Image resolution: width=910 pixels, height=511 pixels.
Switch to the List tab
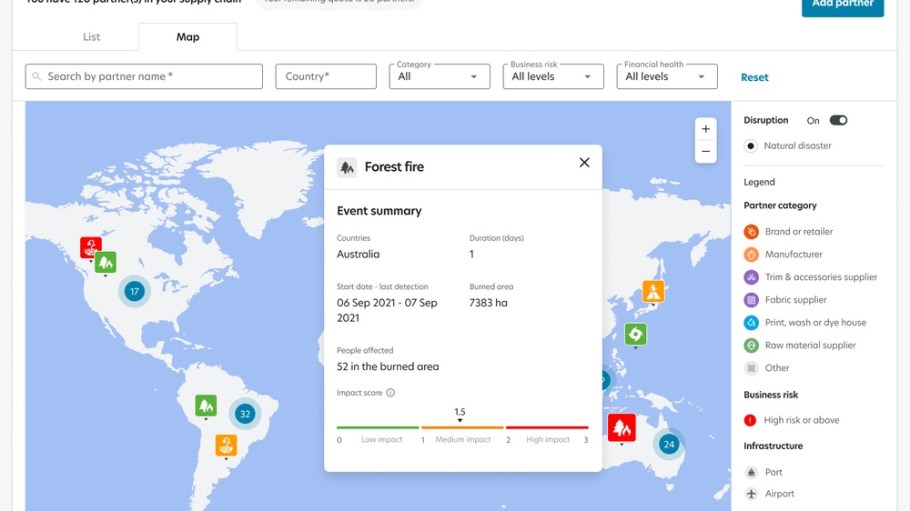point(91,37)
